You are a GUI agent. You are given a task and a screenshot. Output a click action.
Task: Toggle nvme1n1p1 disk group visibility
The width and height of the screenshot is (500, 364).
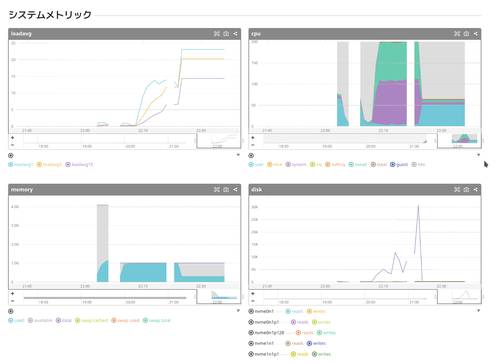264,354
